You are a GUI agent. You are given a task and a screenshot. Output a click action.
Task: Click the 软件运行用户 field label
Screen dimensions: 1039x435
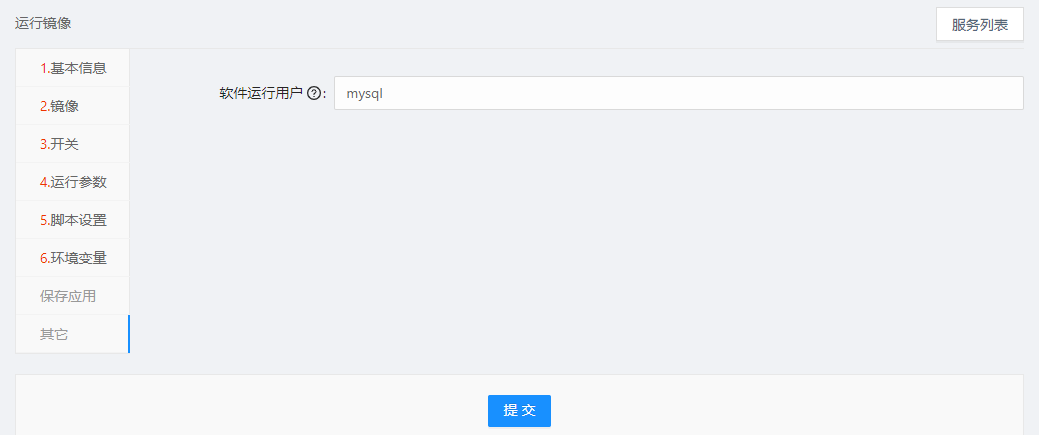point(261,94)
